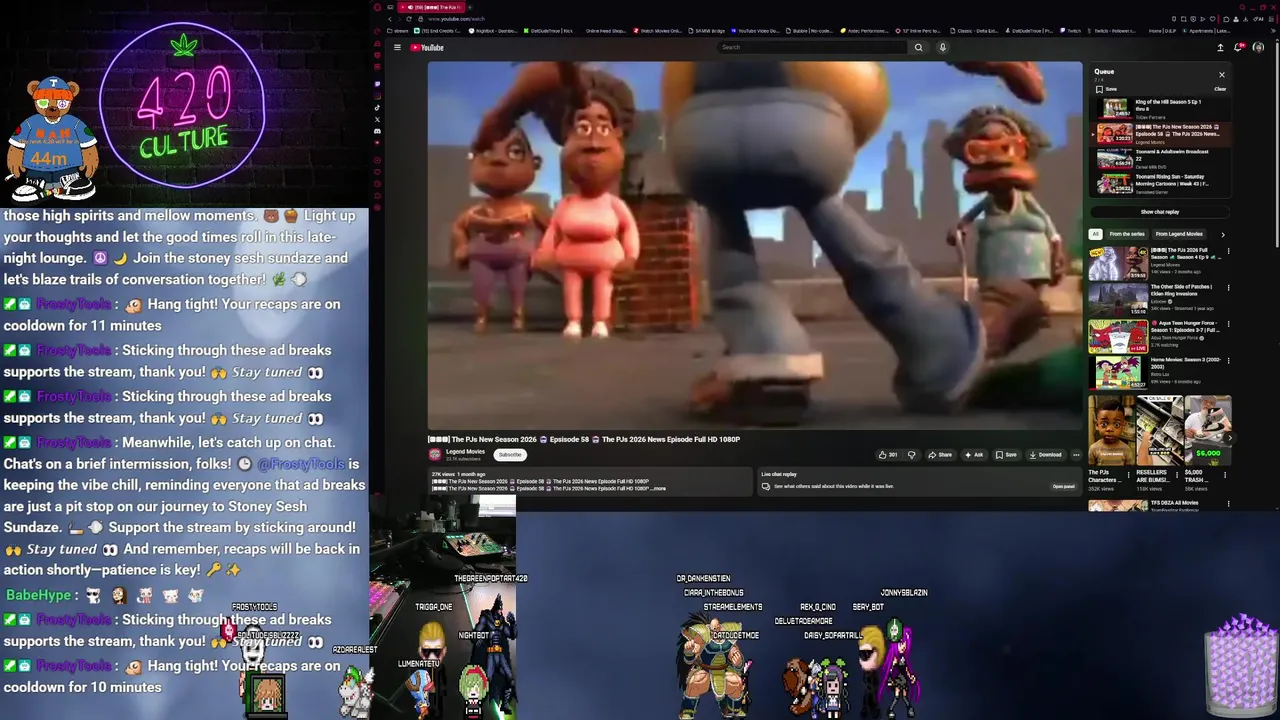
Task: Click the StreamElements avatar label
Action: click(733, 607)
